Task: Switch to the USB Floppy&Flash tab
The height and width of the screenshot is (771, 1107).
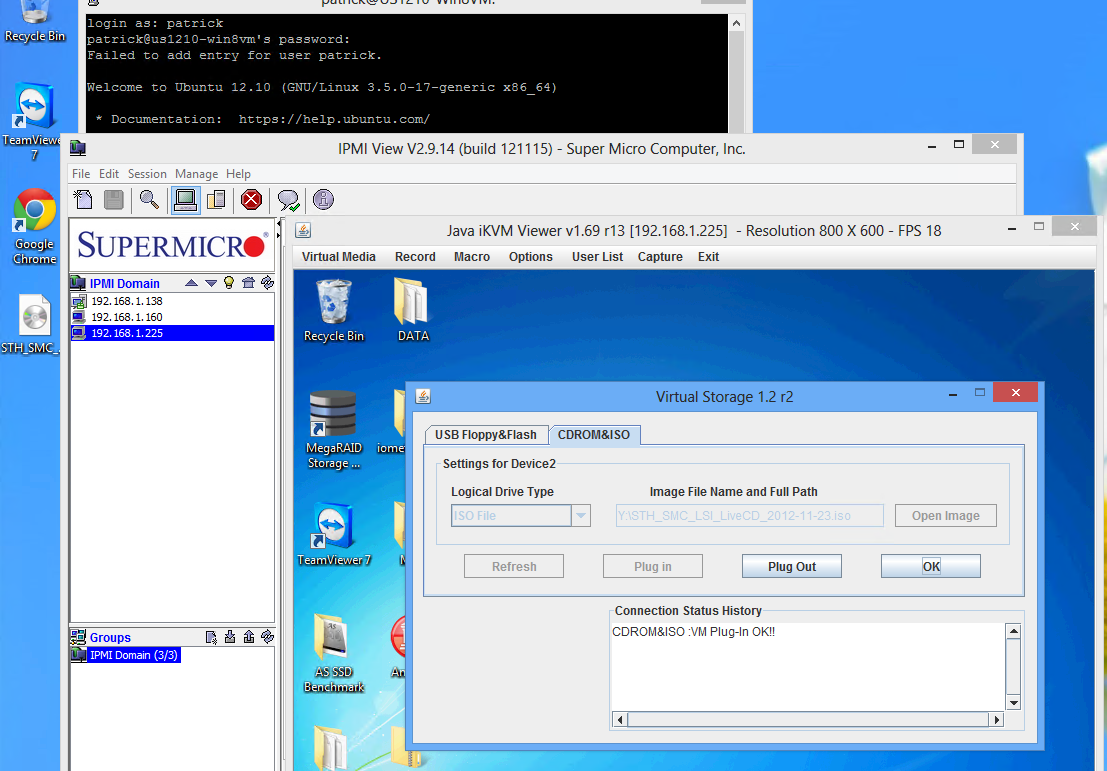Action: click(x=486, y=435)
